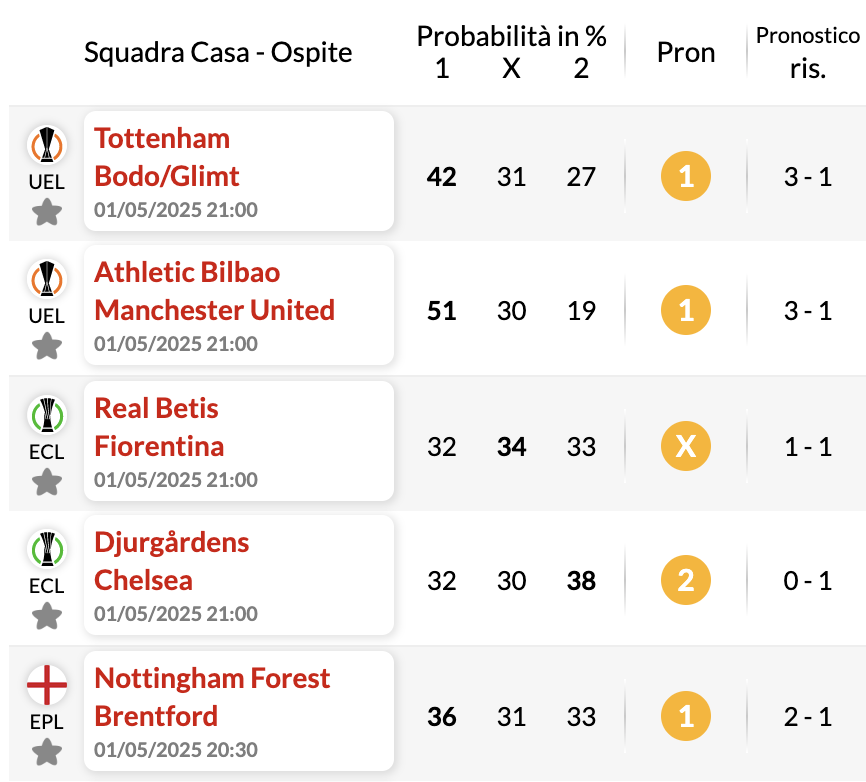This screenshot has height=782, width=866.
Task: Open the Djurgårdens Chelsea match details
Action: click(x=239, y=575)
